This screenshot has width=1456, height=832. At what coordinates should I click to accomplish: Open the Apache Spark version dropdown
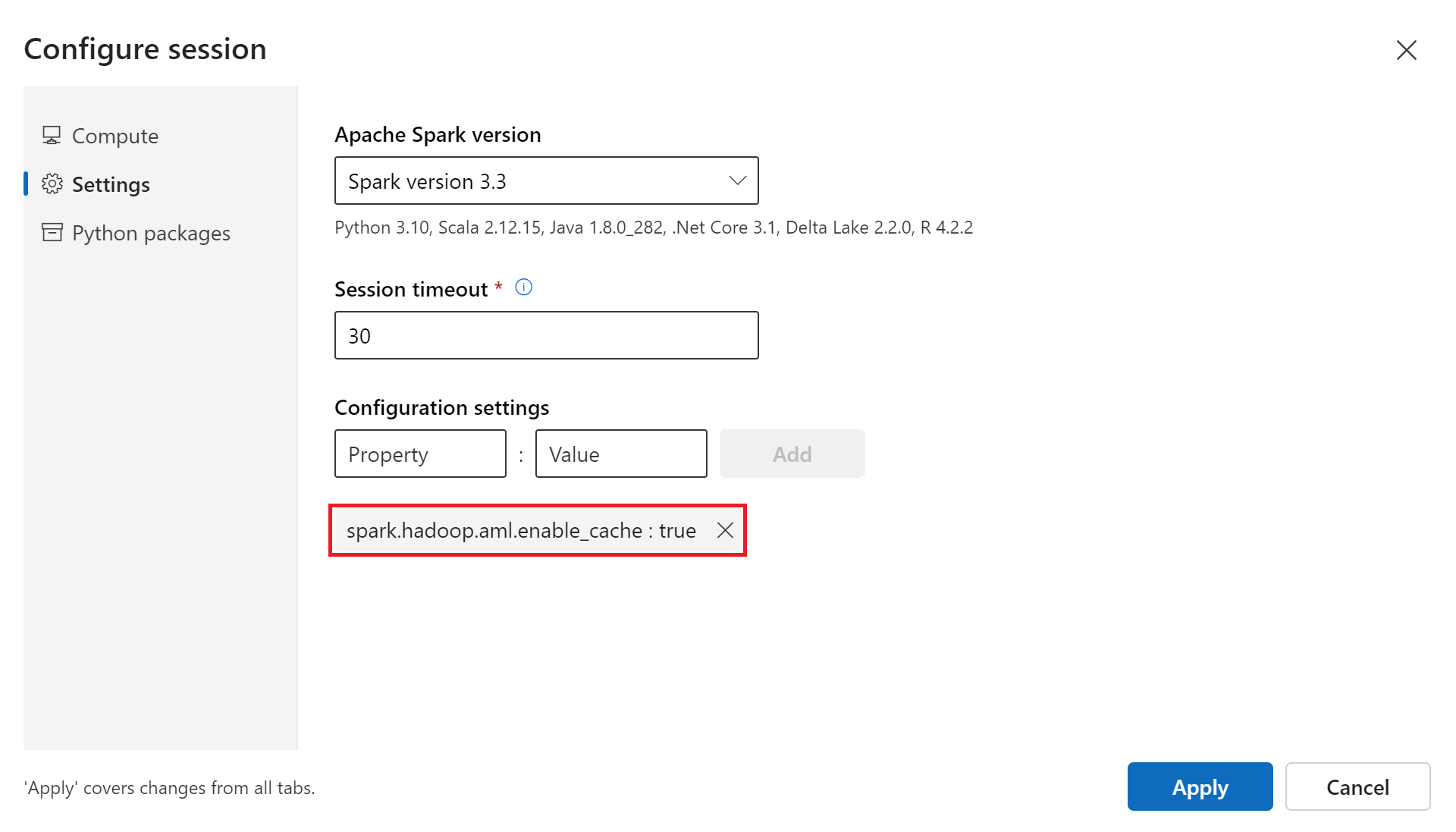point(546,181)
